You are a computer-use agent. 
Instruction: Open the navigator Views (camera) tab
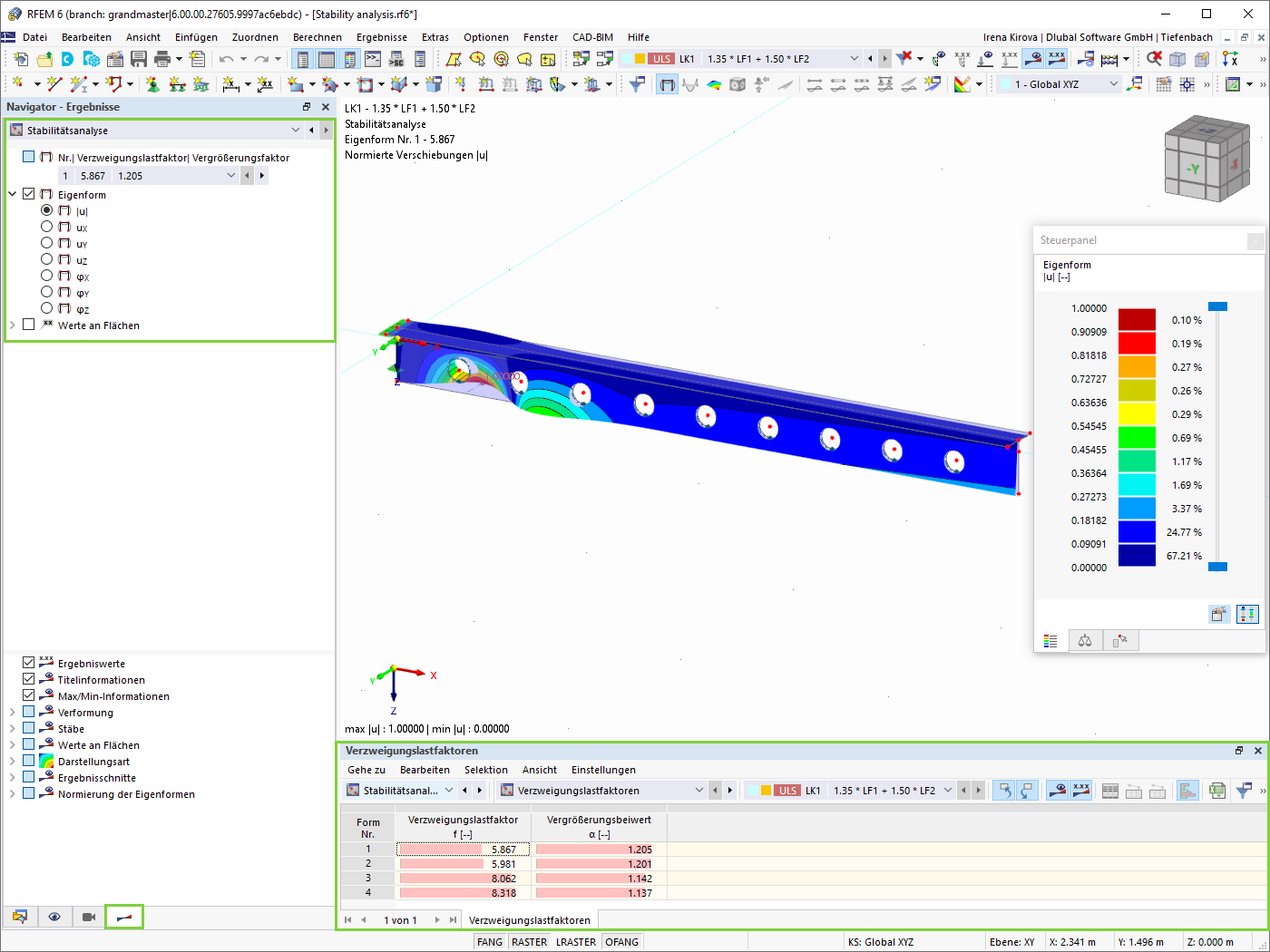click(x=89, y=917)
